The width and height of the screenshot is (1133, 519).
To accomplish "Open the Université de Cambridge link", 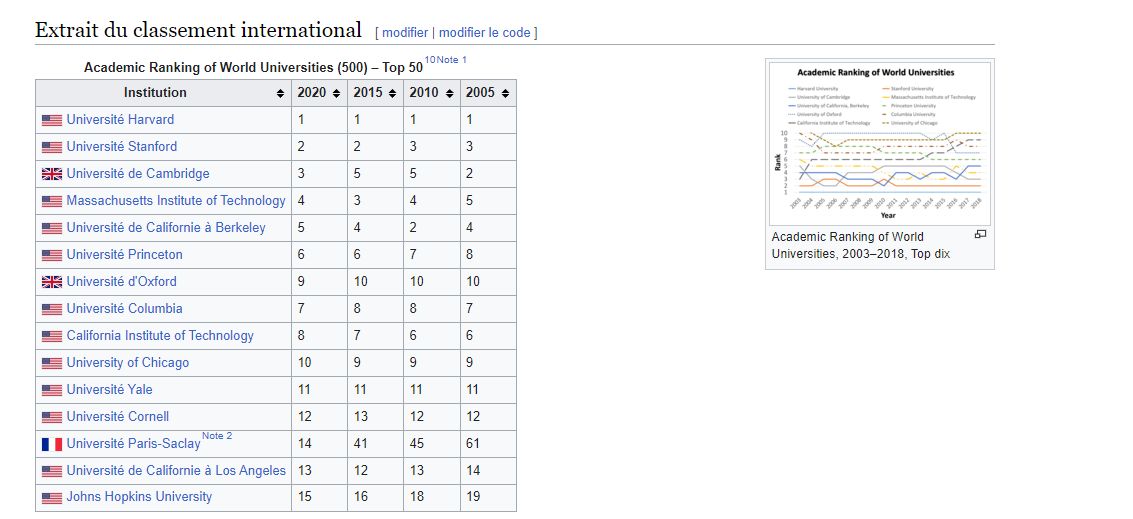I will coord(138,173).
